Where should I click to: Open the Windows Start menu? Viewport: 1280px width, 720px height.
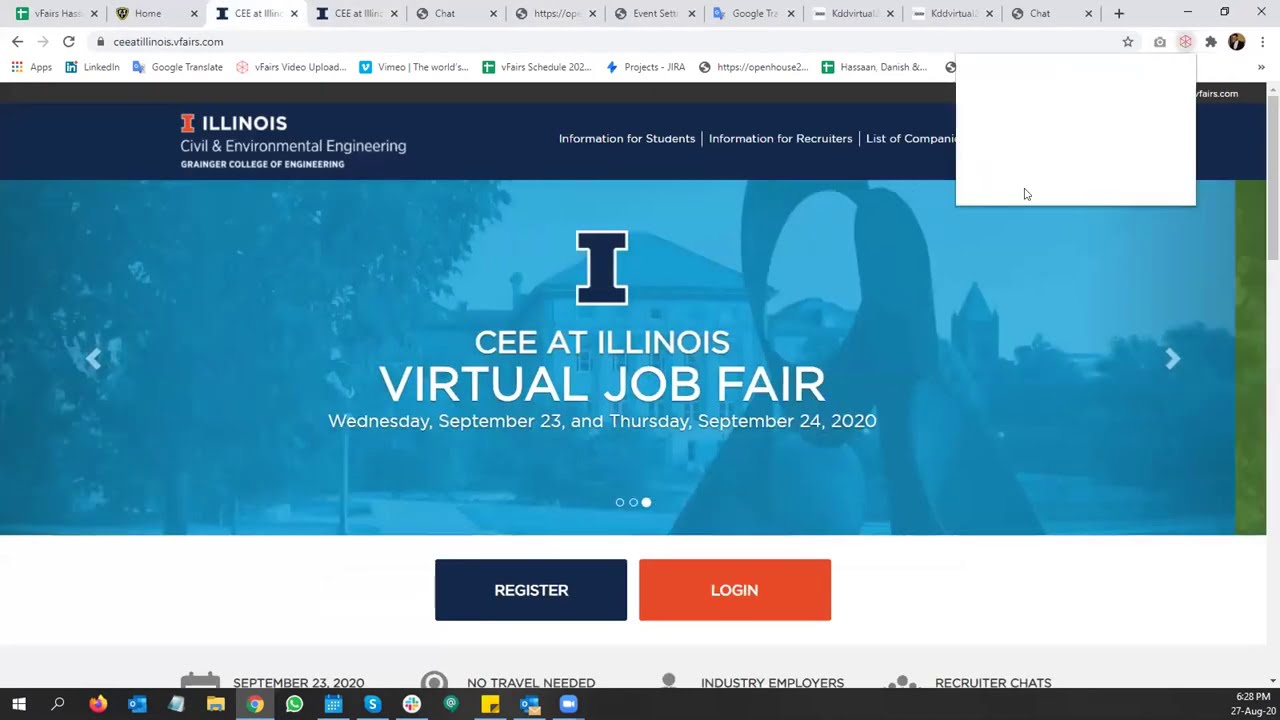point(19,704)
